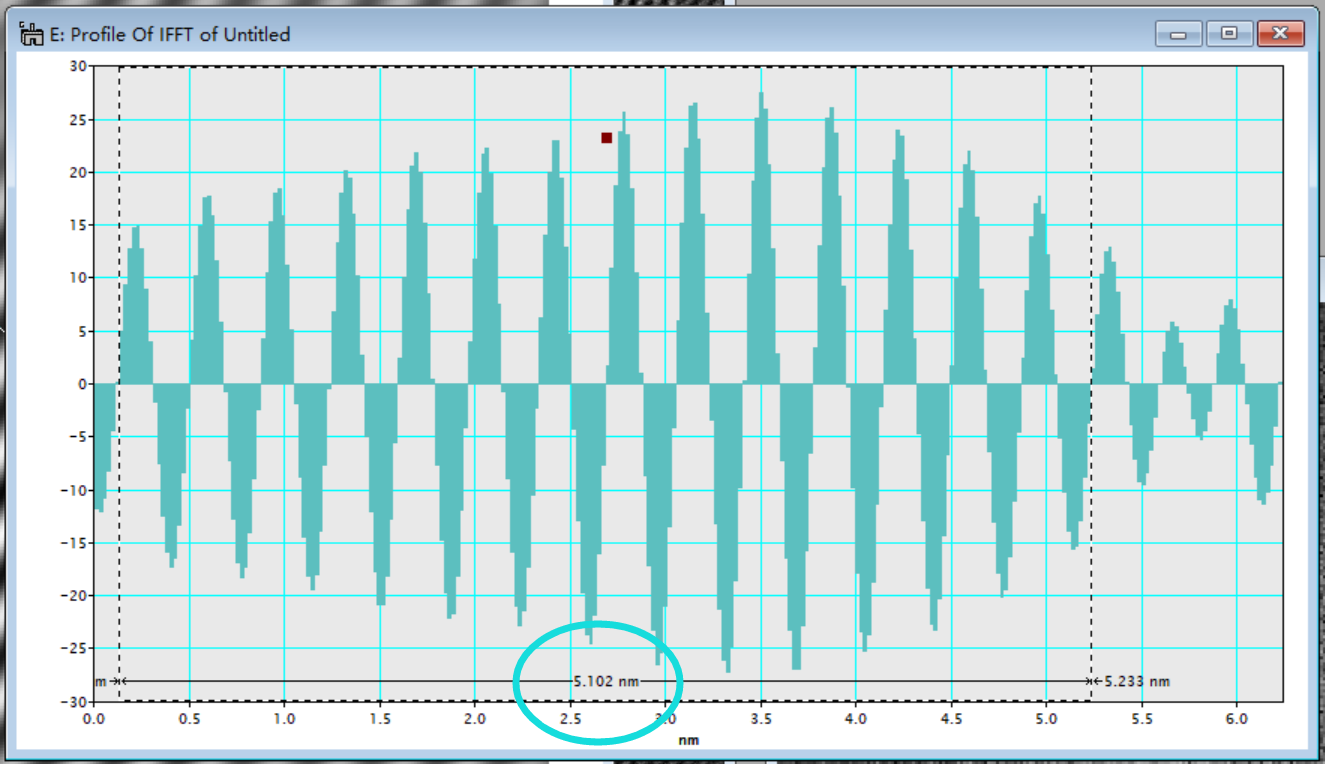This screenshot has width=1325, height=764.
Task: Click the arrow beside 5.233 nm
Action: (x=1097, y=682)
